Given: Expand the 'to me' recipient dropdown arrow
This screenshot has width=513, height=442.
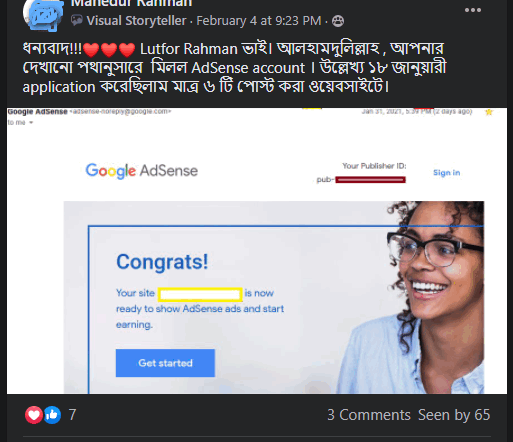Looking at the screenshot, I should [31, 123].
